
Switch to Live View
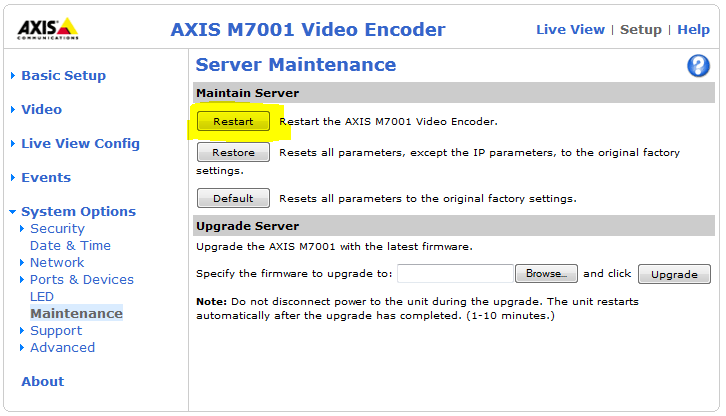(x=570, y=29)
